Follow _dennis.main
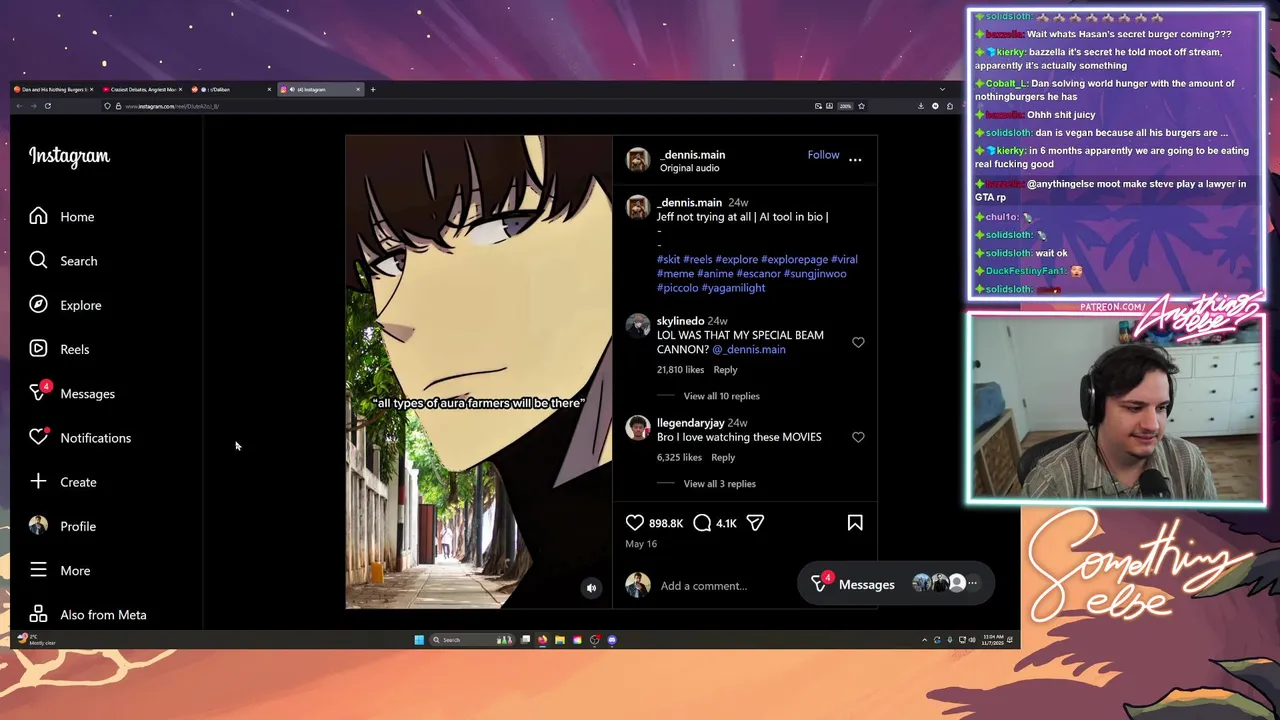The height and width of the screenshot is (720, 1280). (823, 155)
